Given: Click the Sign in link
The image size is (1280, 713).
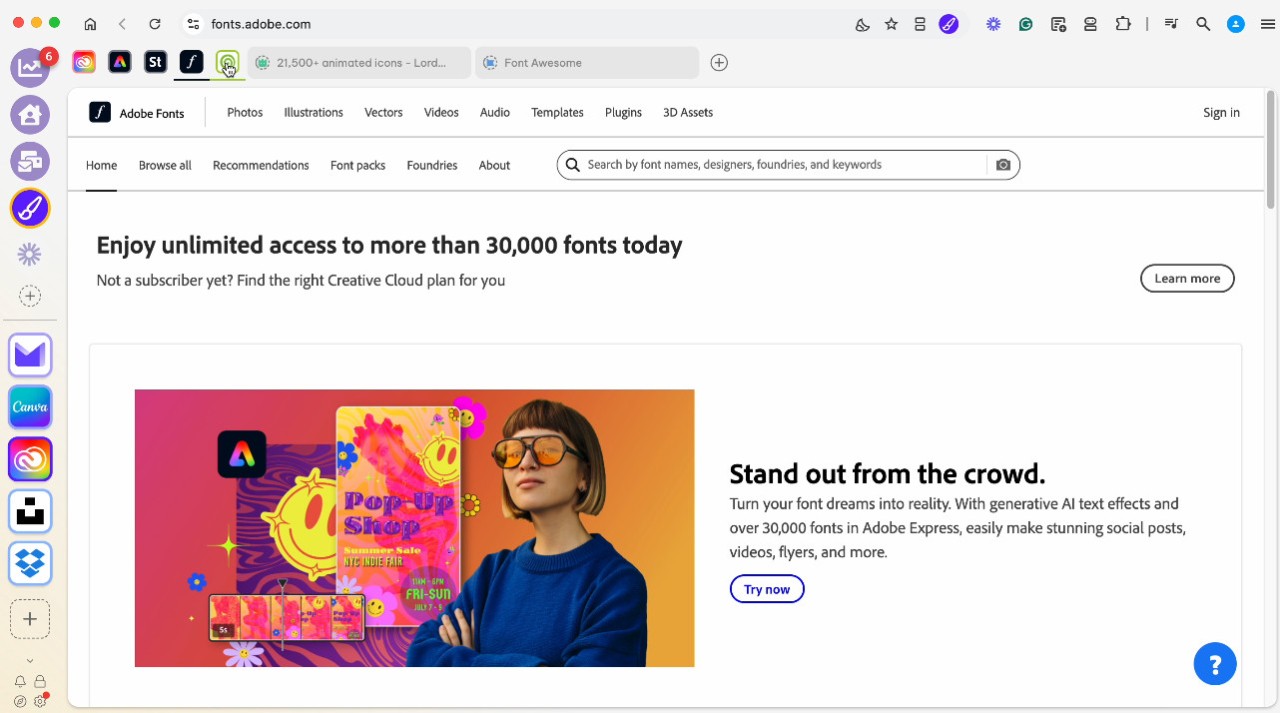Looking at the screenshot, I should [1221, 113].
